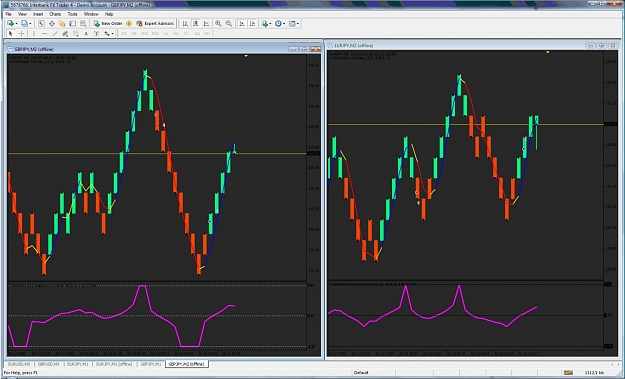The image size is (625, 379).
Task: Open the File menu
Action: [8, 14]
